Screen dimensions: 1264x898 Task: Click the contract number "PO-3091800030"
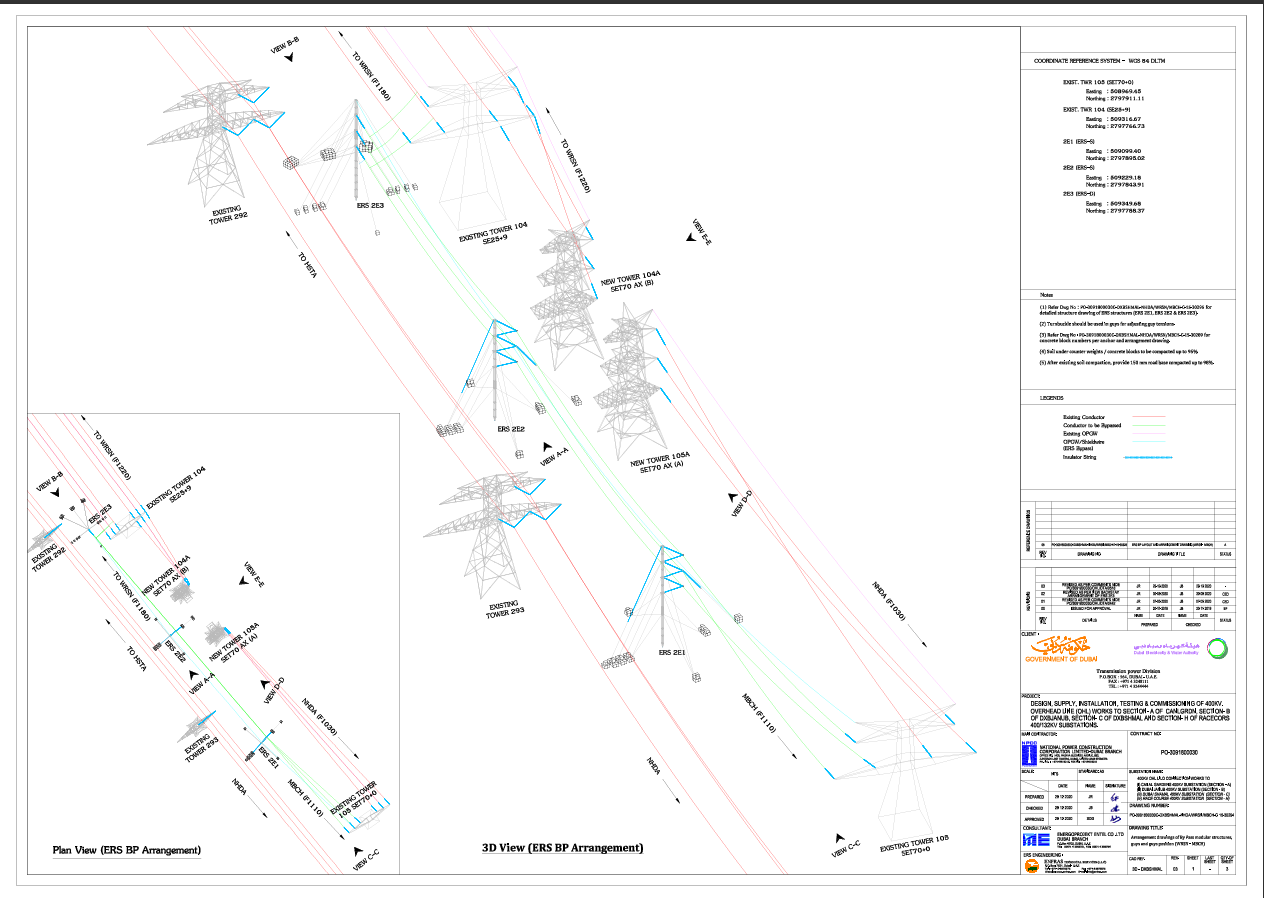coord(1181,750)
